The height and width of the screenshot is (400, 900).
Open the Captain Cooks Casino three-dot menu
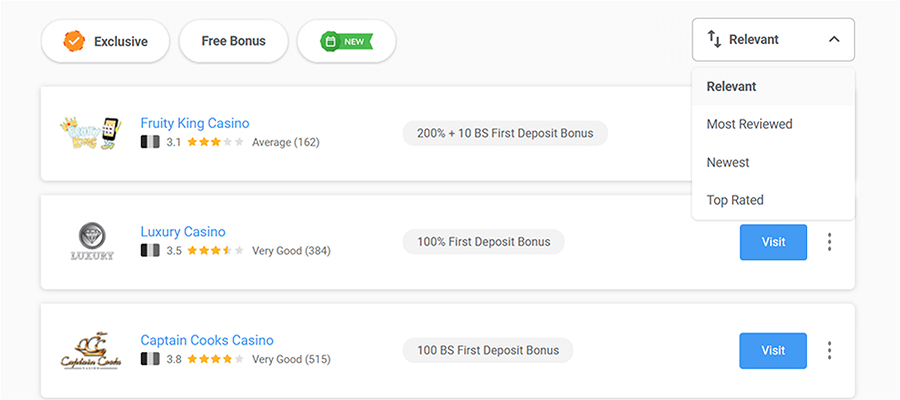tap(829, 350)
